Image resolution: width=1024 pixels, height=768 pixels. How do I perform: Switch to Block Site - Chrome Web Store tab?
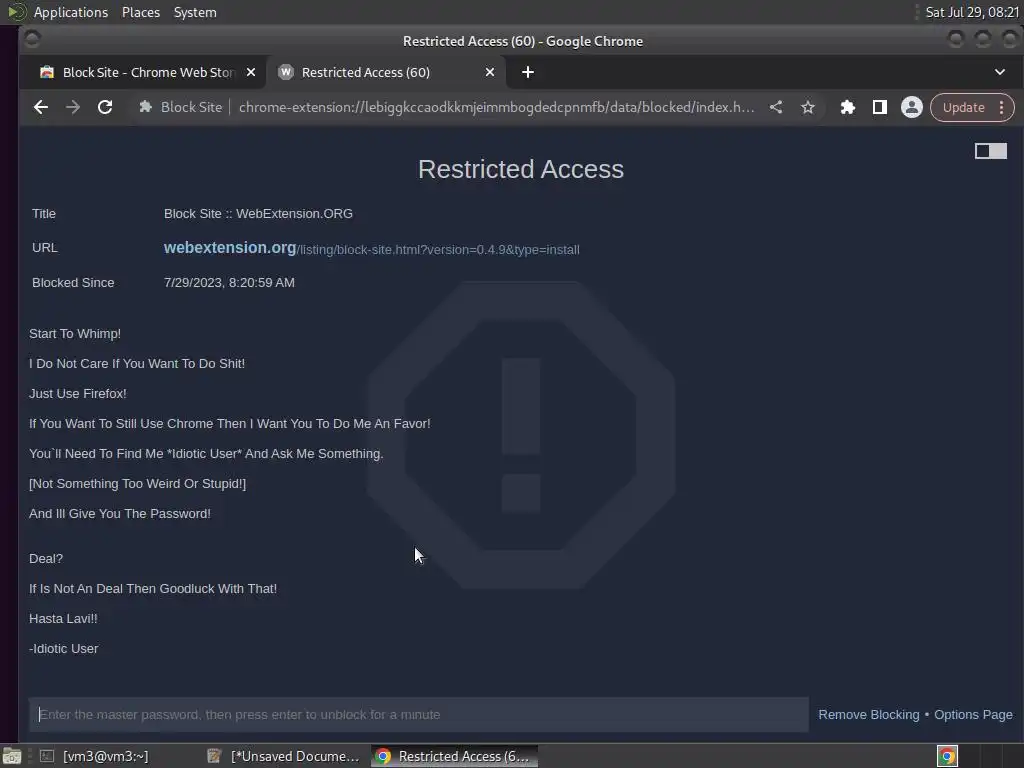tap(148, 72)
